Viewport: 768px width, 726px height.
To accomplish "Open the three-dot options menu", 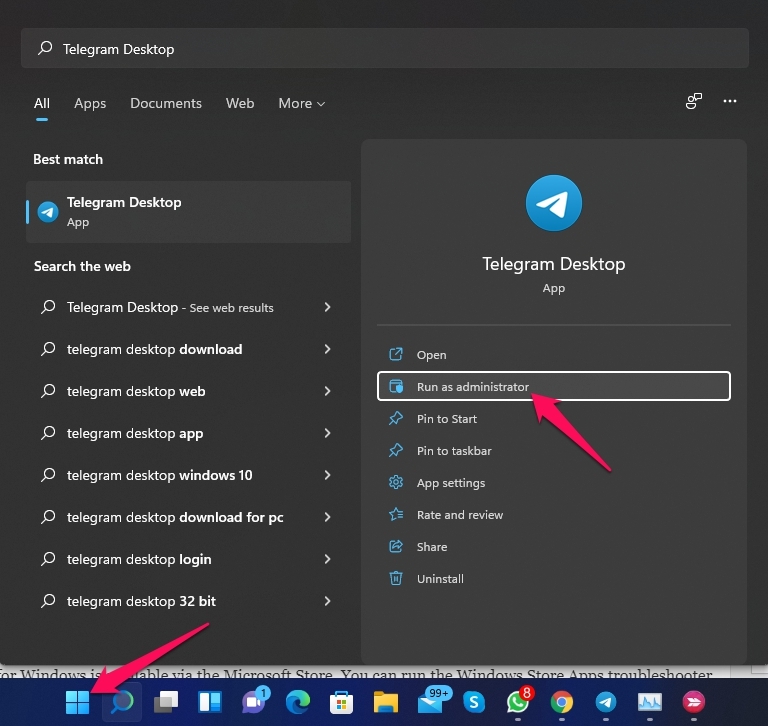I will [x=730, y=101].
